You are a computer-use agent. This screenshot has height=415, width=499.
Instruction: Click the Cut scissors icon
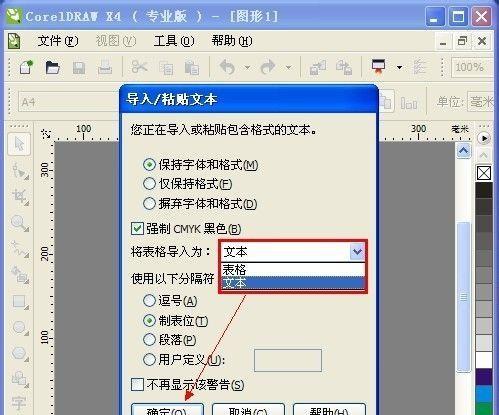coord(139,67)
